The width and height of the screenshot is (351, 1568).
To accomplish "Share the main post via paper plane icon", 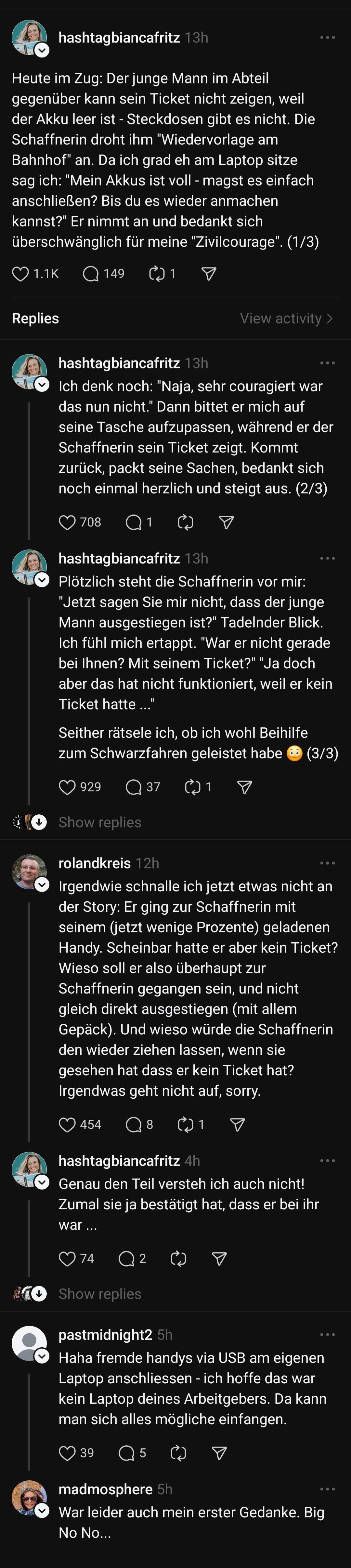I will pos(209,274).
